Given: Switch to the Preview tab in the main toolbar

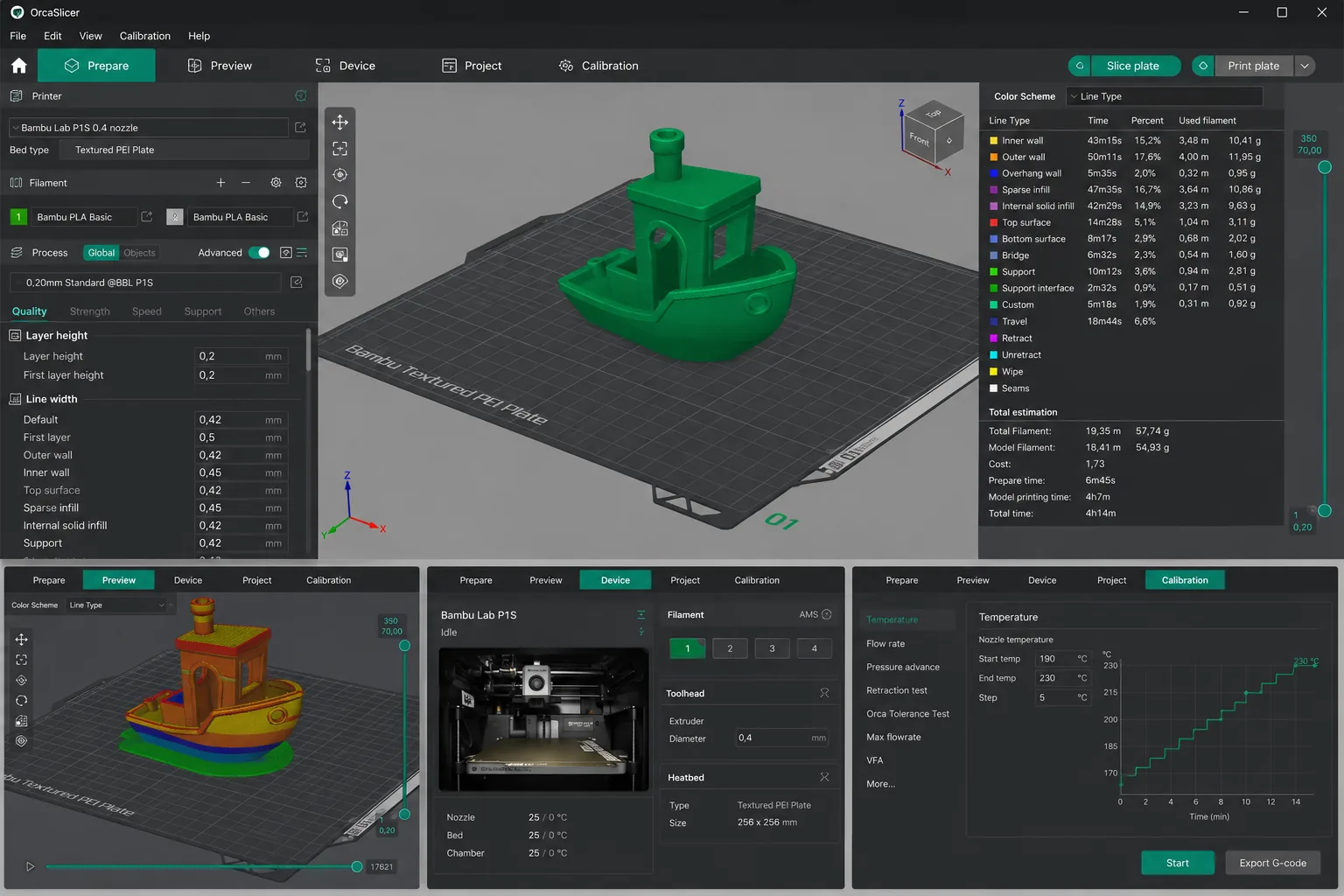Looking at the screenshot, I should pos(220,66).
